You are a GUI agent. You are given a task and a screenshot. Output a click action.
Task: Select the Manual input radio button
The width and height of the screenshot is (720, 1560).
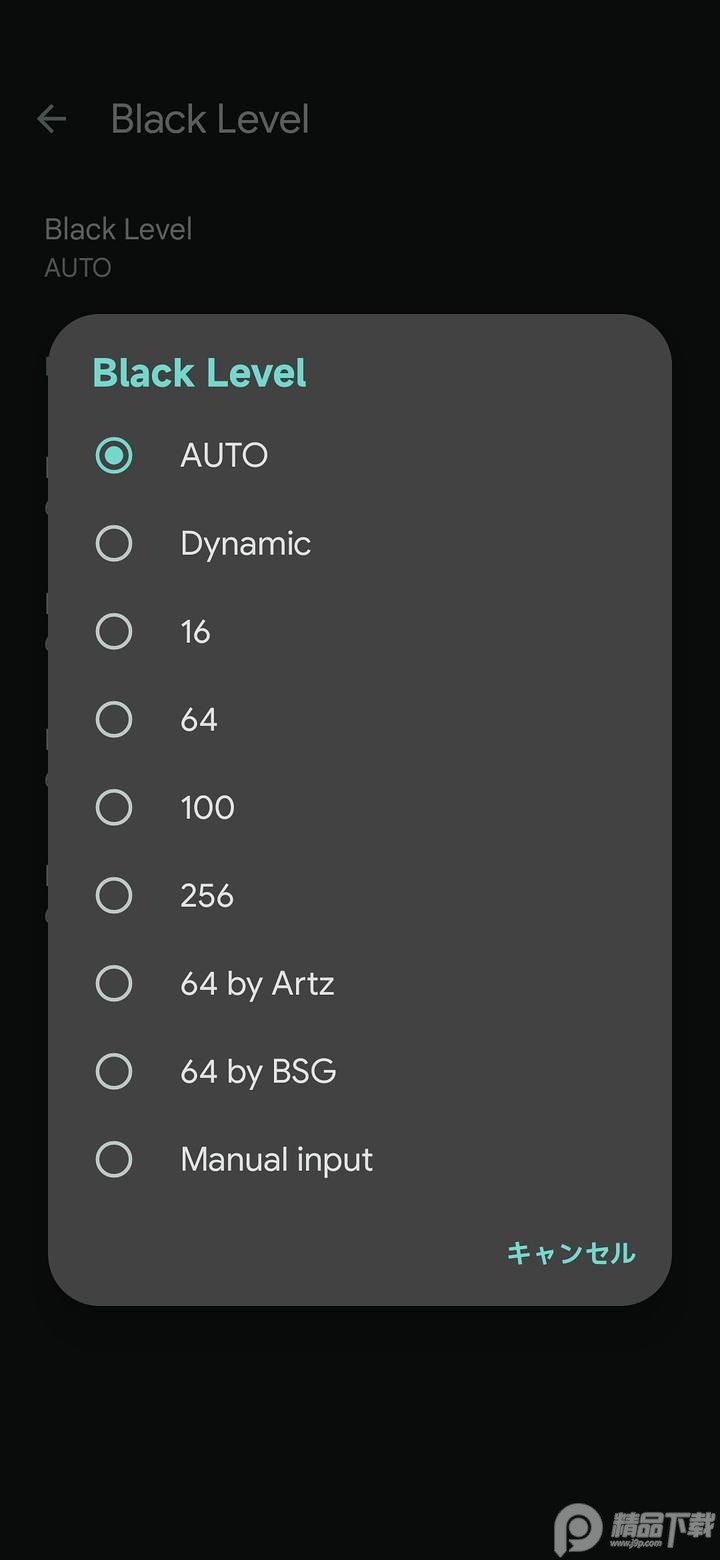(114, 1160)
